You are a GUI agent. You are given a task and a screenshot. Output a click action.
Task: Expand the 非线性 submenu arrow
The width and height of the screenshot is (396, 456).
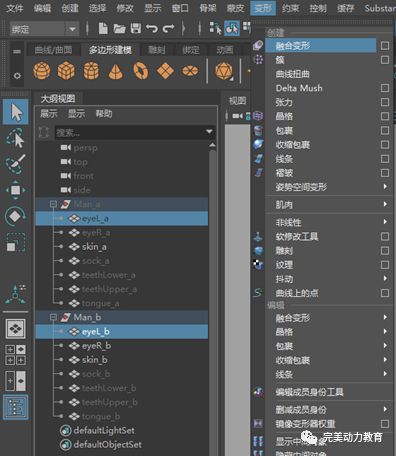tap(385, 222)
